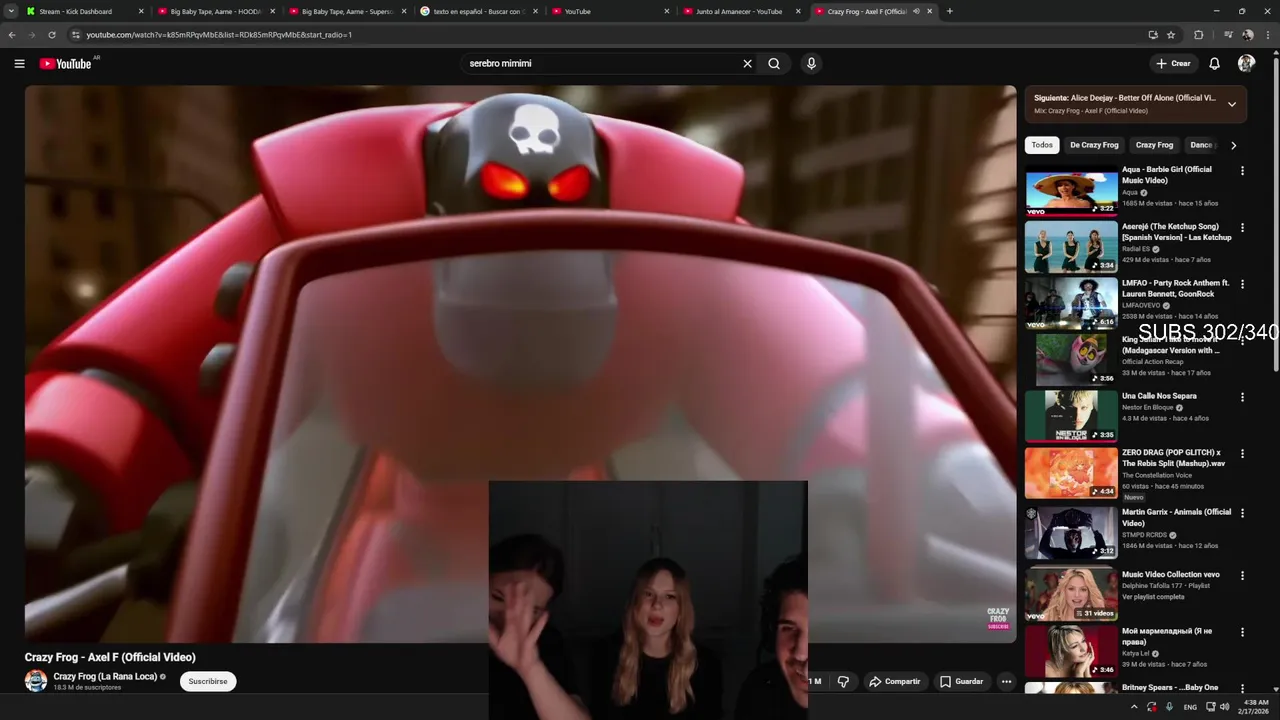Switch to the Stream - Kick Dashboard tab
Screen dimensions: 1280x720
[x=85, y=11]
